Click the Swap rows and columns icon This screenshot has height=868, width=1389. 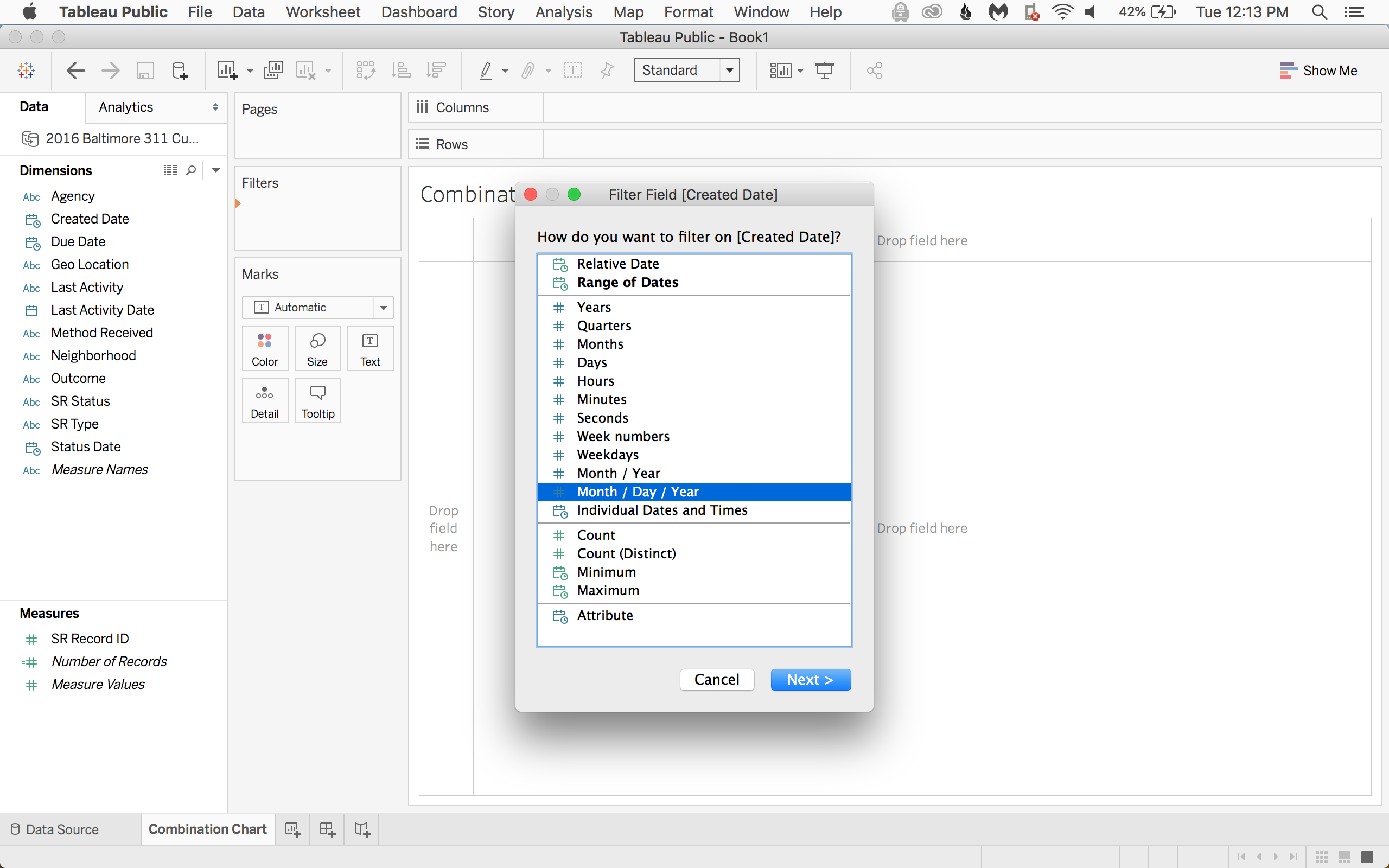(x=366, y=71)
